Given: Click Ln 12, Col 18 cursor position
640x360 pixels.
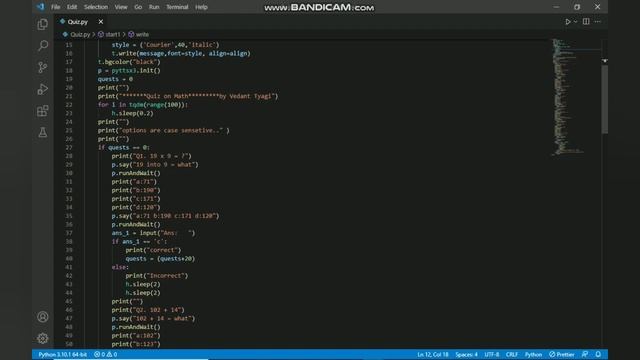Looking at the screenshot, I should click(433, 354).
